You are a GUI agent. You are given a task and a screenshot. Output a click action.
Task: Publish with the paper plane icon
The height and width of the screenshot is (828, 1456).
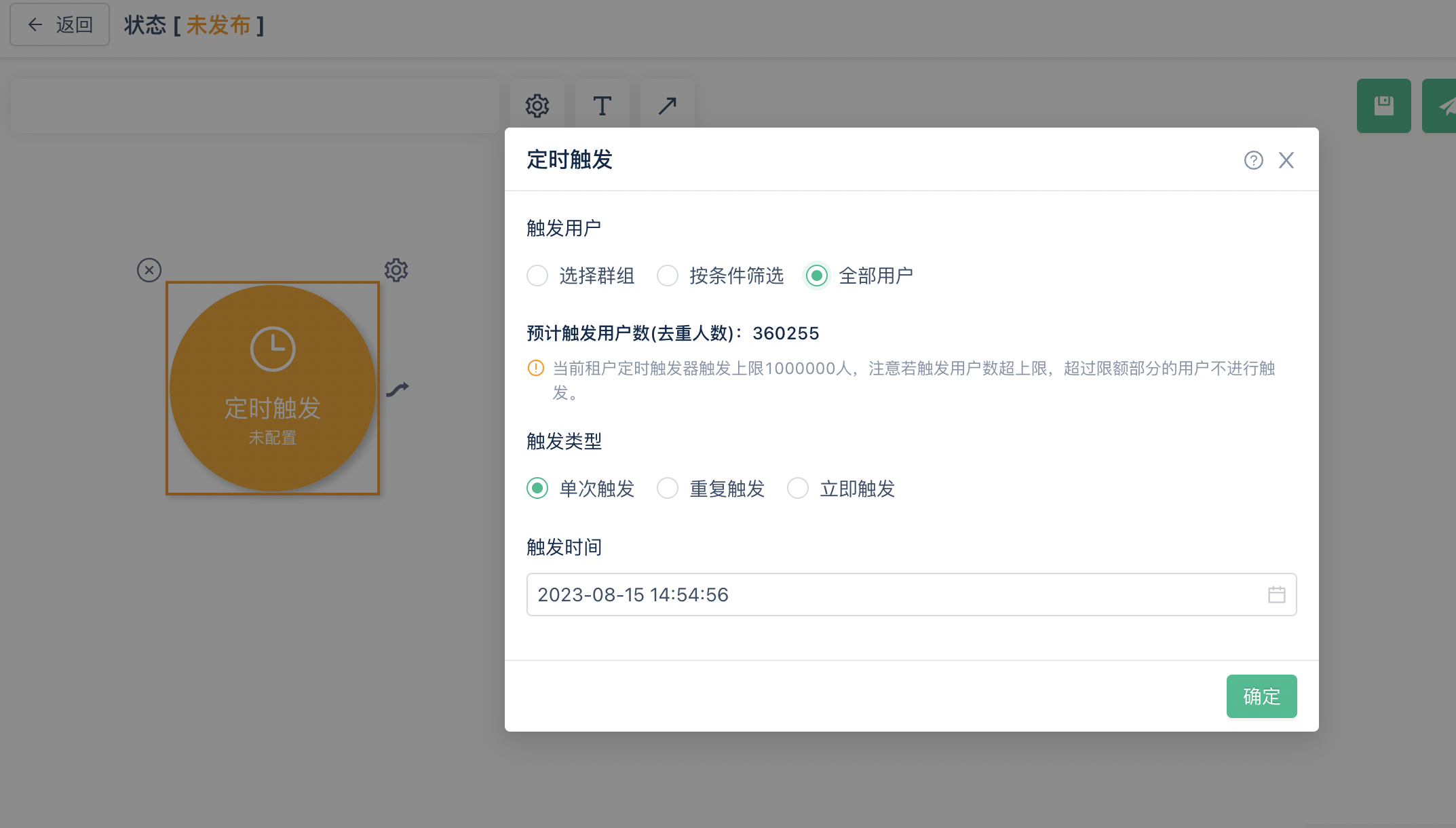(1440, 106)
